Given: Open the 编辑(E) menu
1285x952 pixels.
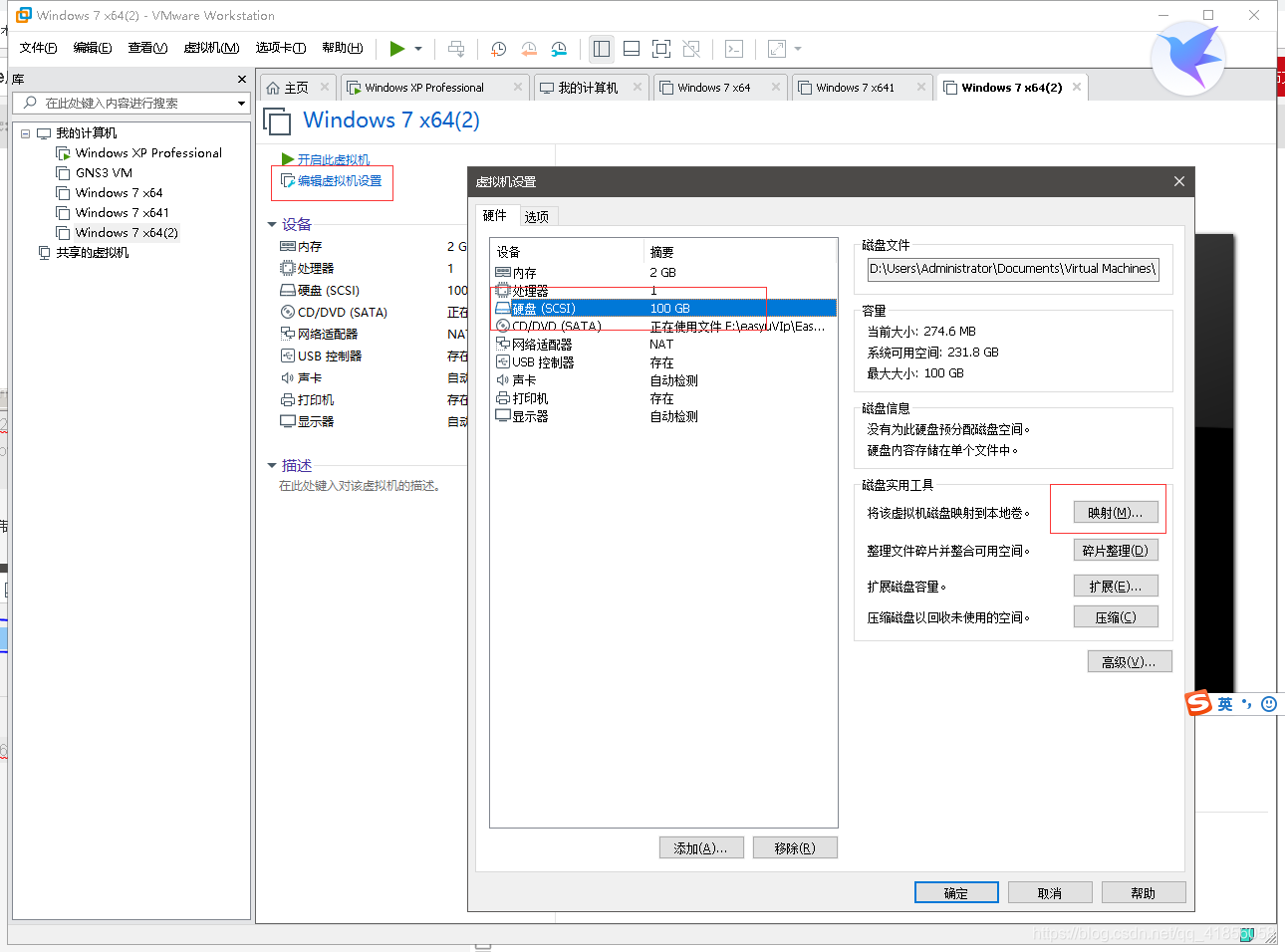Looking at the screenshot, I should pyautogui.click(x=92, y=48).
